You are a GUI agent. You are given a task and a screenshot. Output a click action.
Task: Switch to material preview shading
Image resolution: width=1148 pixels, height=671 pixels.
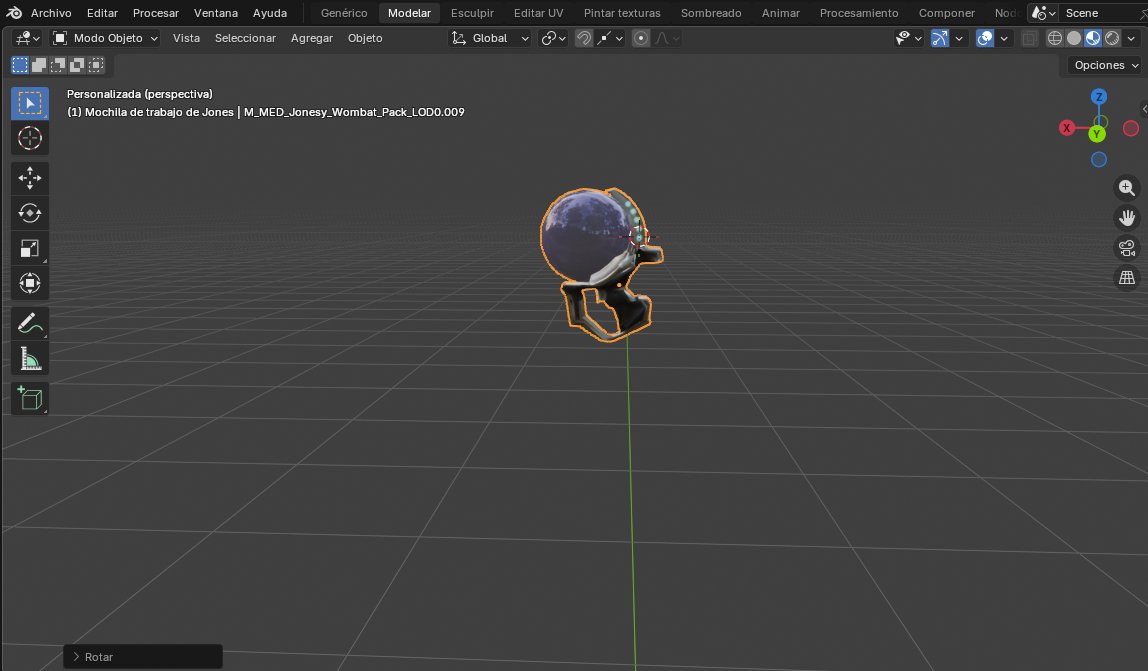(x=1092, y=38)
